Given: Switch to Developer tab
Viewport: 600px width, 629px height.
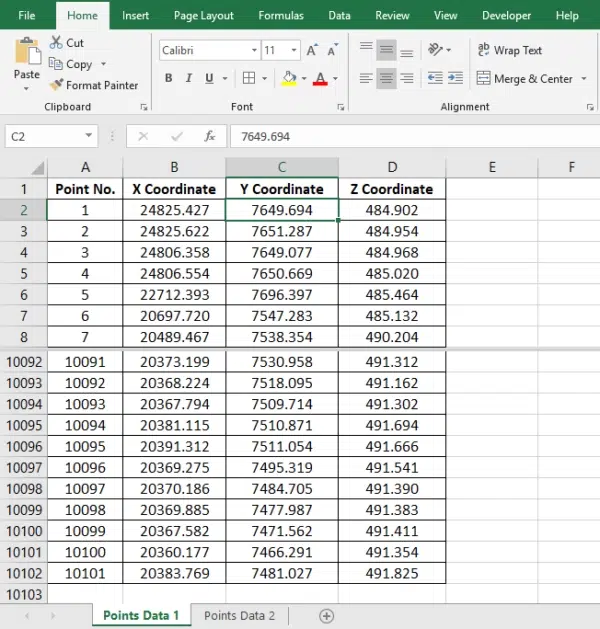Looking at the screenshot, I should tap(506, 15).
